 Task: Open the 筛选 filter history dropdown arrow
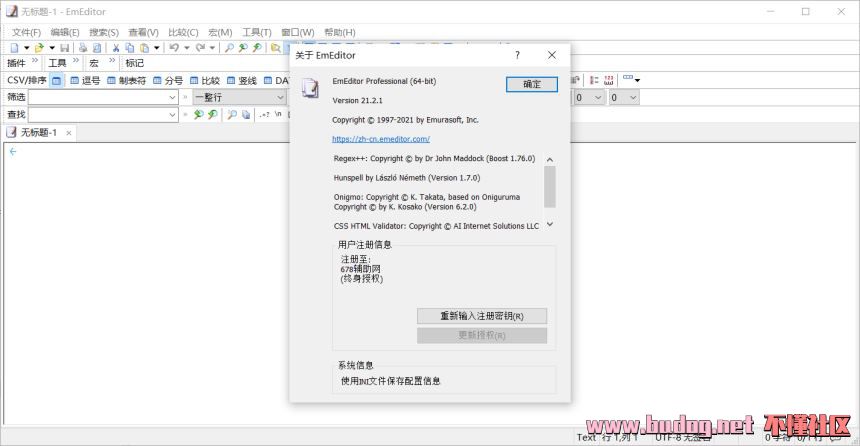(172, 98)
